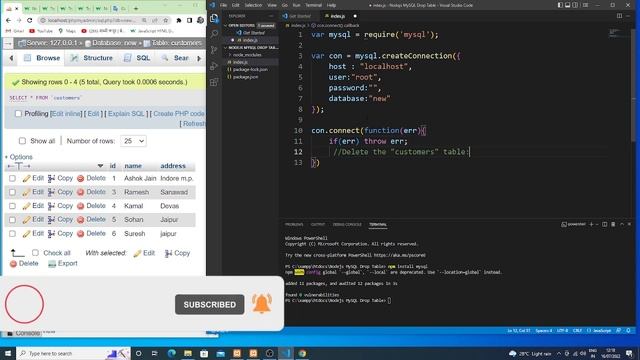Click the Options link above the table
Viewport: 640px width, 360px height.
21,157
